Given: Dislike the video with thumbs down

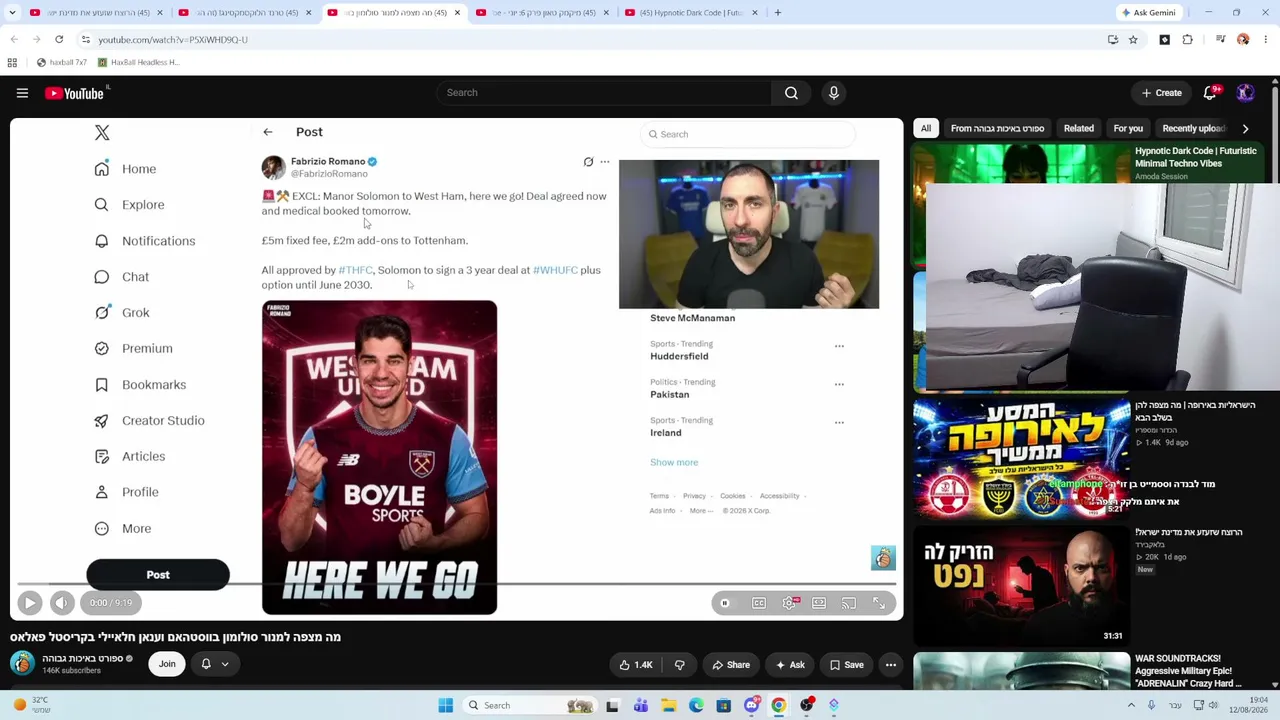Looking at the screenshot, I should tap(679, 665).
